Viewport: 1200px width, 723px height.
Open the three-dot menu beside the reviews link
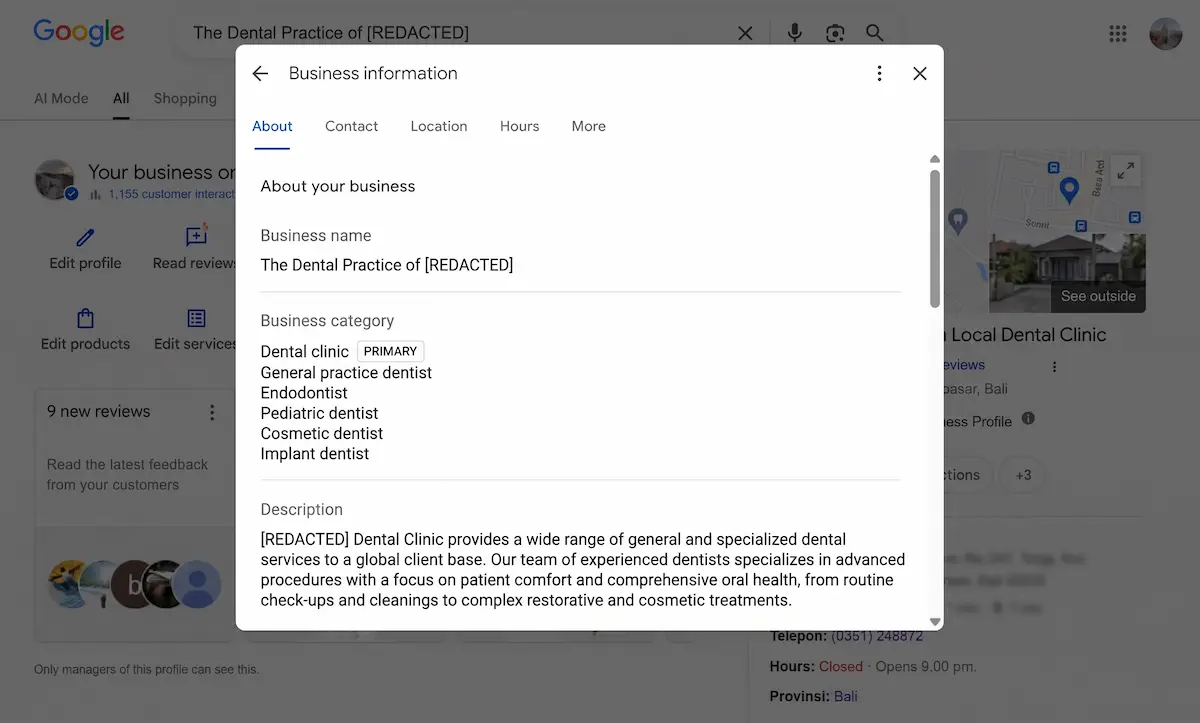click(1054, 366)
